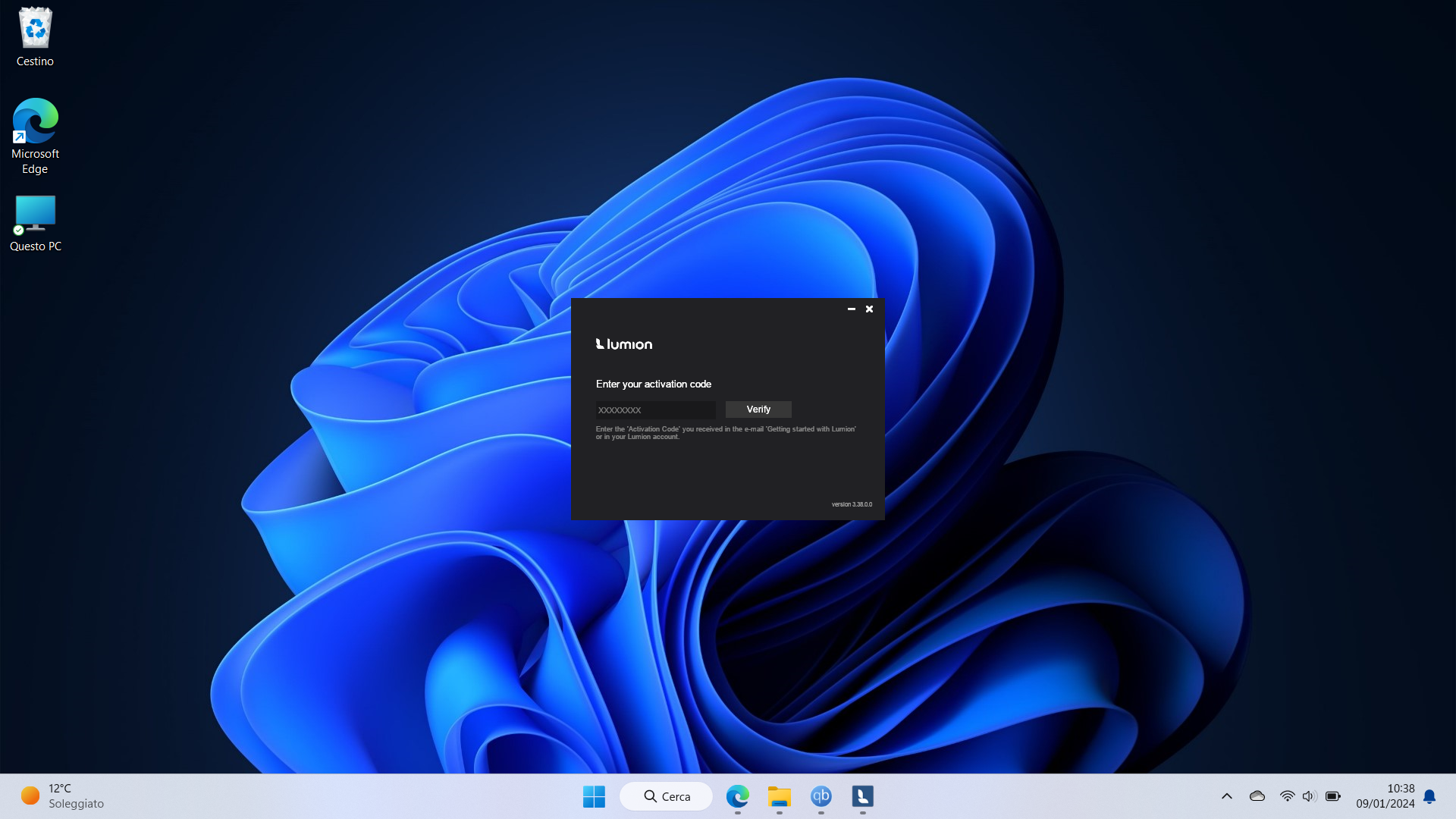
Task: Click the volume speaker tray icon
Action: 1310,796
